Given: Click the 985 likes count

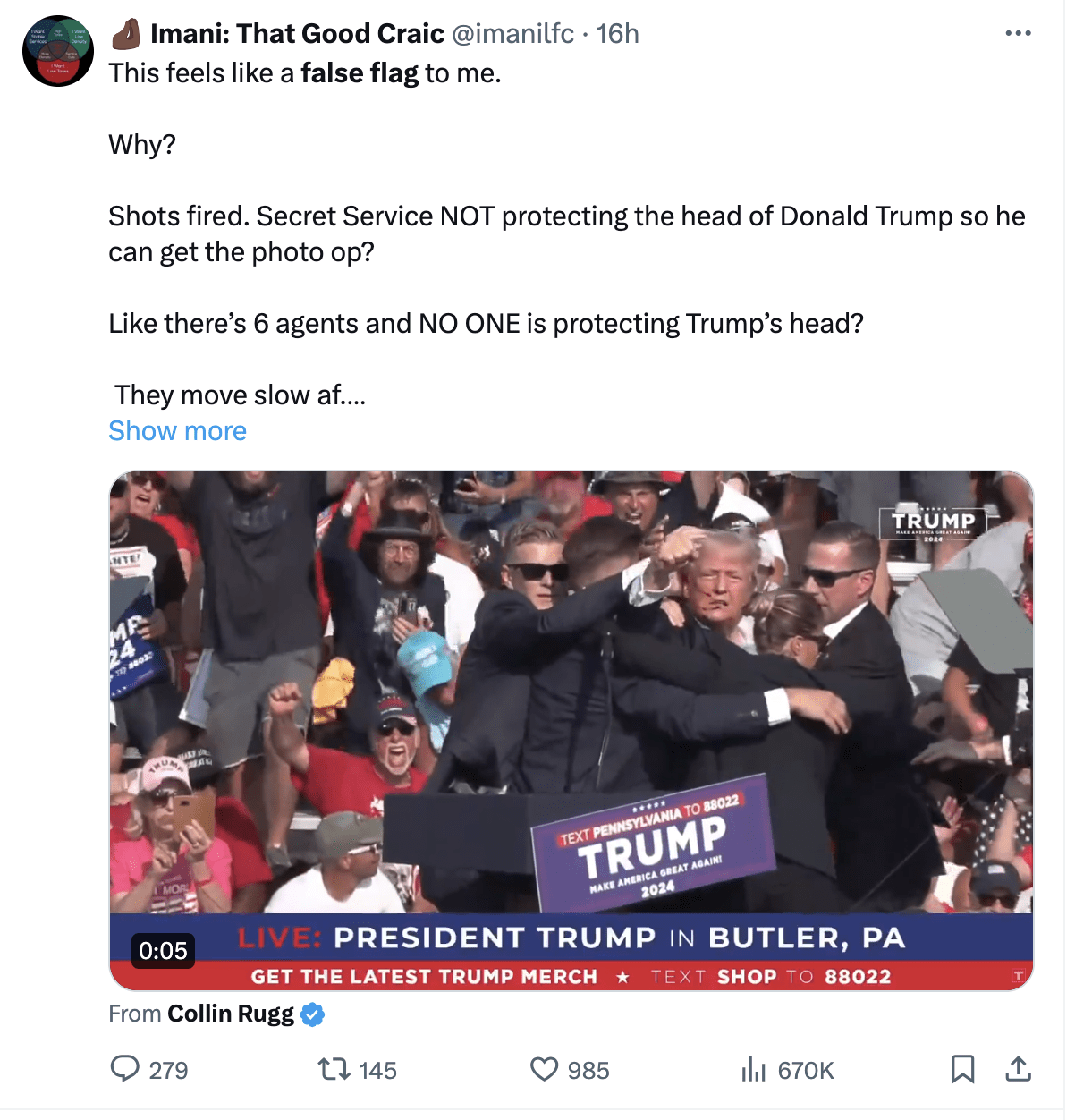Looking at the screenshot, I should pos(588,1071).
